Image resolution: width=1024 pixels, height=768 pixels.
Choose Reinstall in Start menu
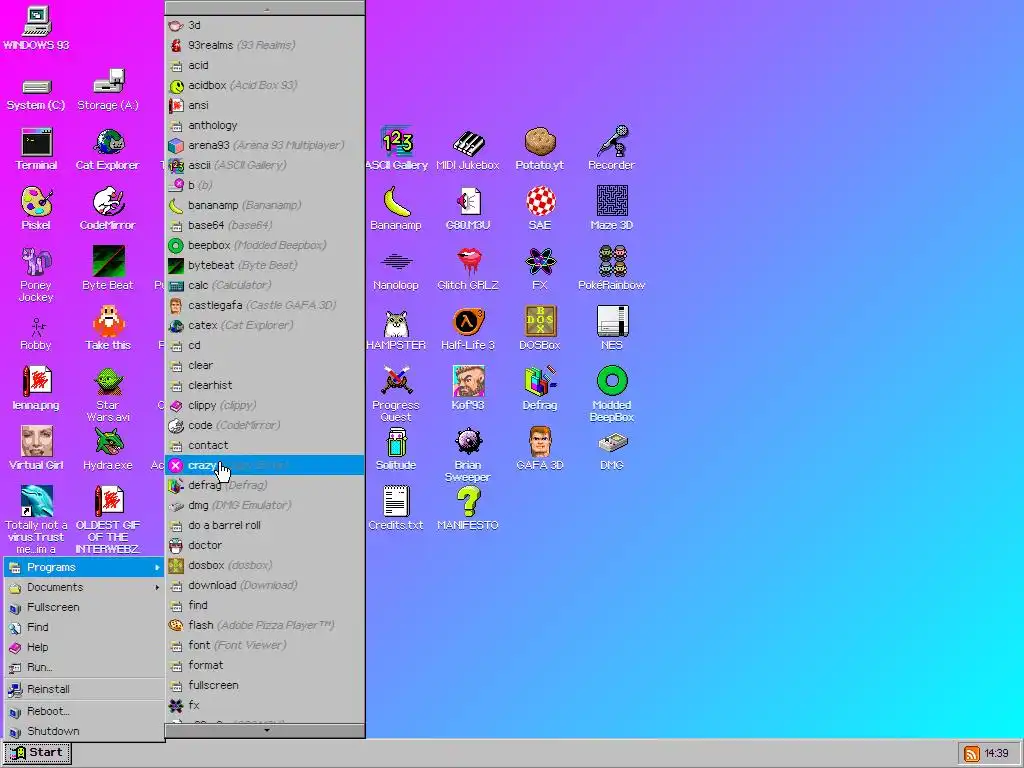(x=85, y=689)
